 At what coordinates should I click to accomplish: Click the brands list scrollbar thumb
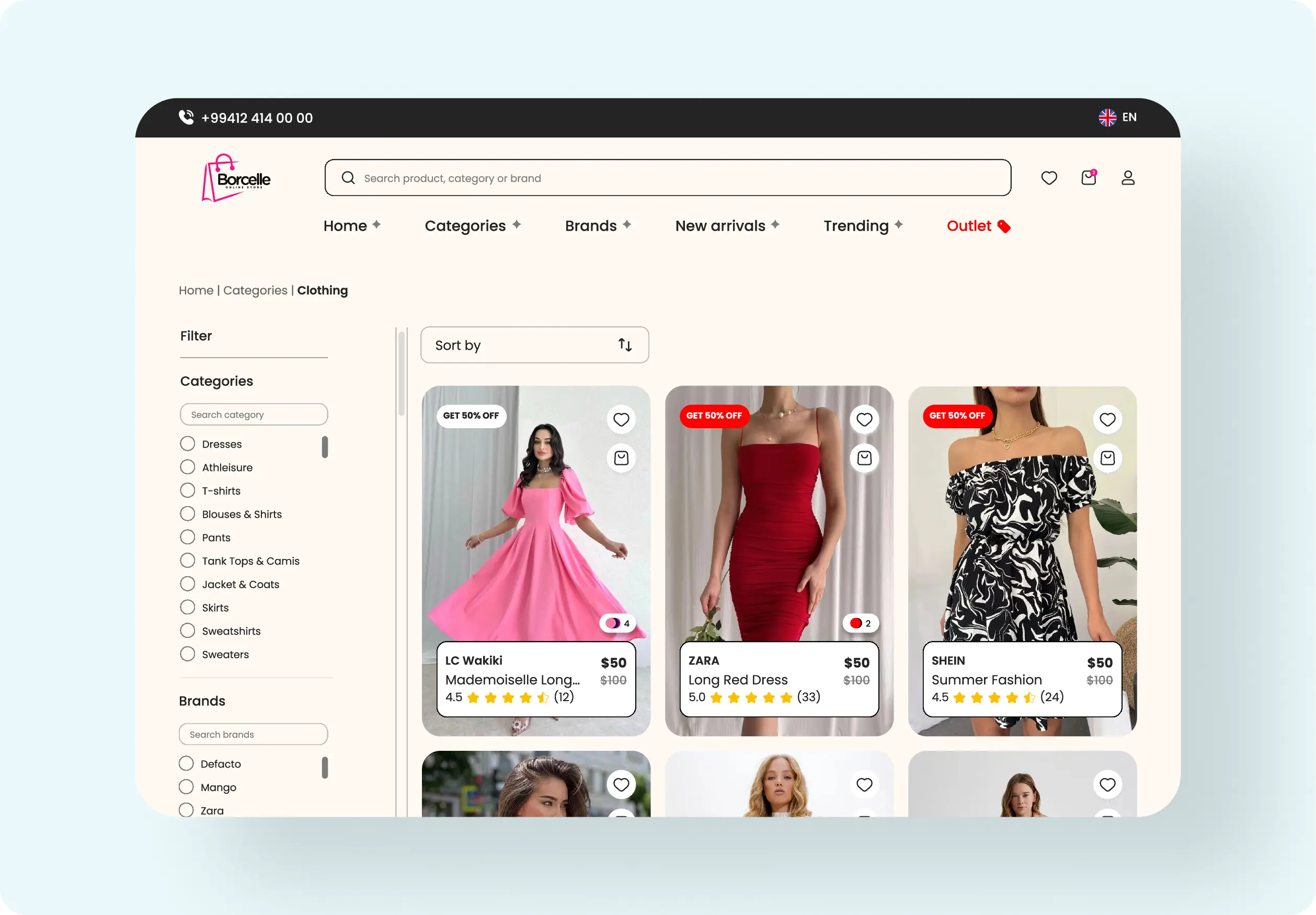(325, 768)
